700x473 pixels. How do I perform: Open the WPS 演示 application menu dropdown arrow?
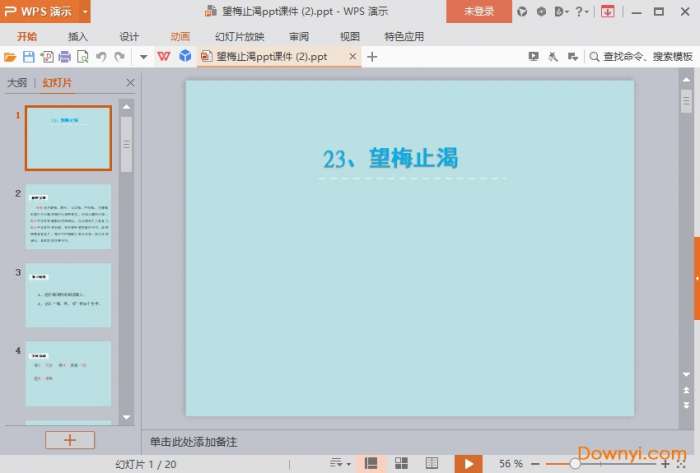[x=85, y=12]
